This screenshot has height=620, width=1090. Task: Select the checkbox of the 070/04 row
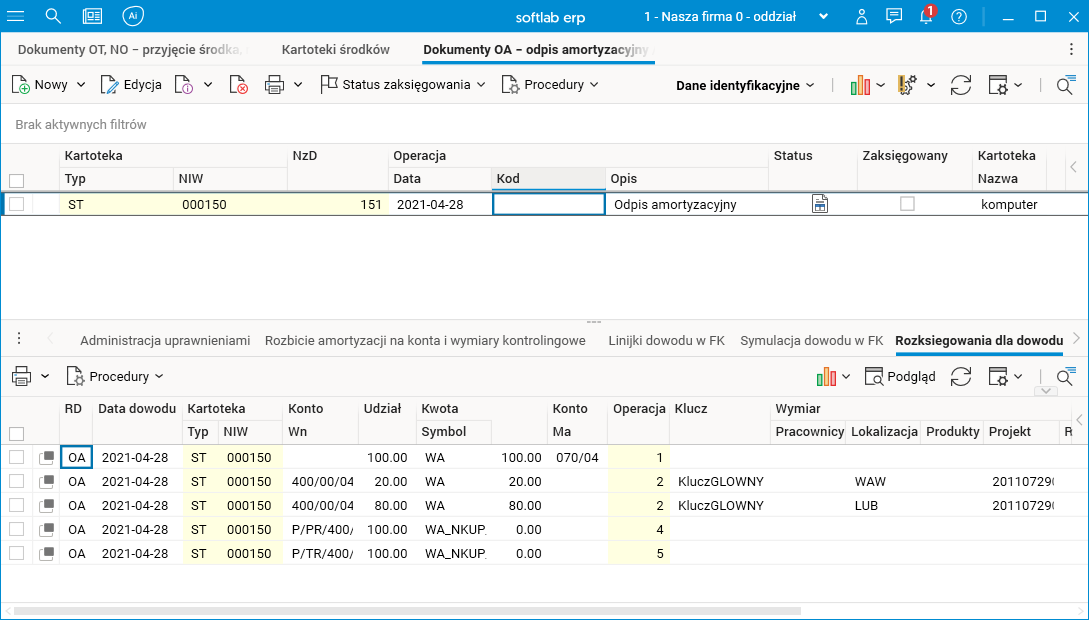point(16,457)
